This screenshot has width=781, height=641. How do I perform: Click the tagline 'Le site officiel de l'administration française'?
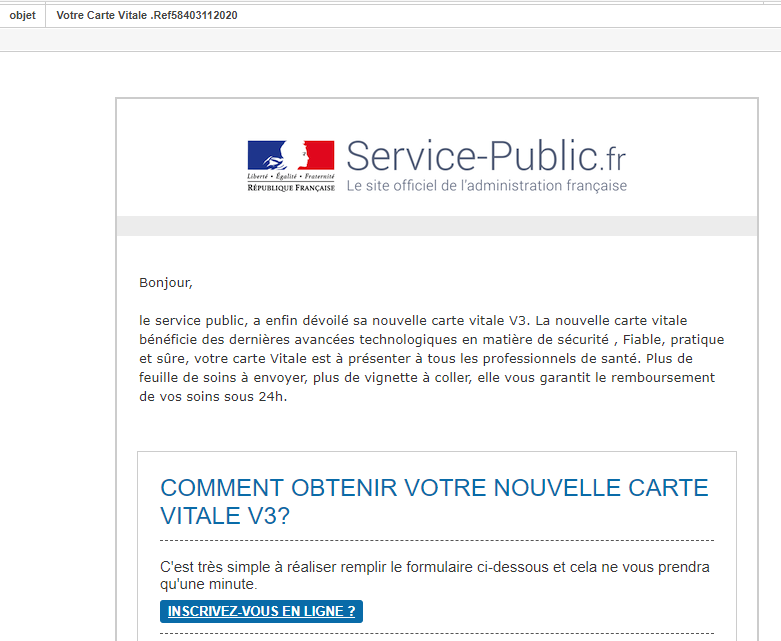coord(487,186)
